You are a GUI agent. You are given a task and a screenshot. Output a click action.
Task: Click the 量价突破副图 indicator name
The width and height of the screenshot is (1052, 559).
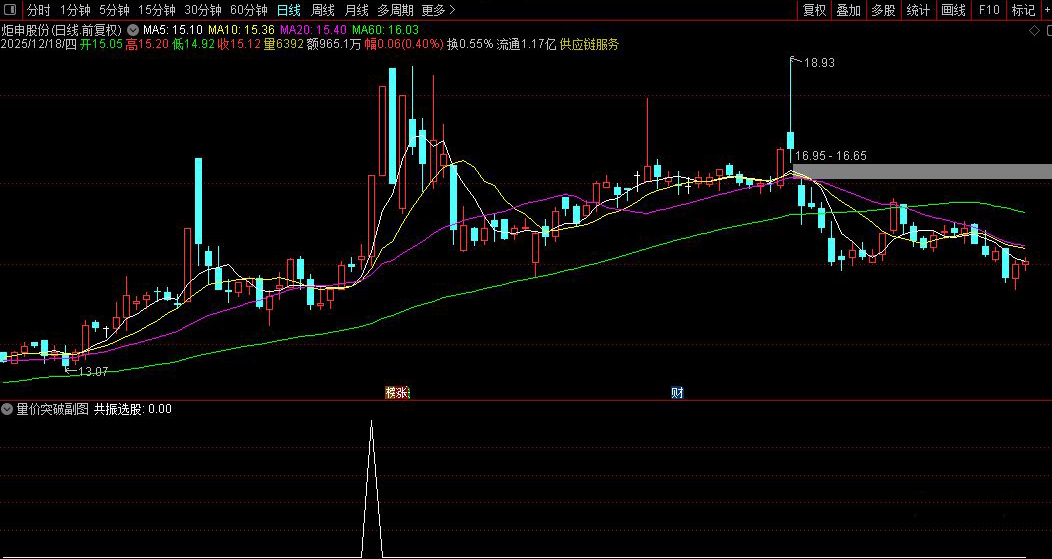click(52, 409)
